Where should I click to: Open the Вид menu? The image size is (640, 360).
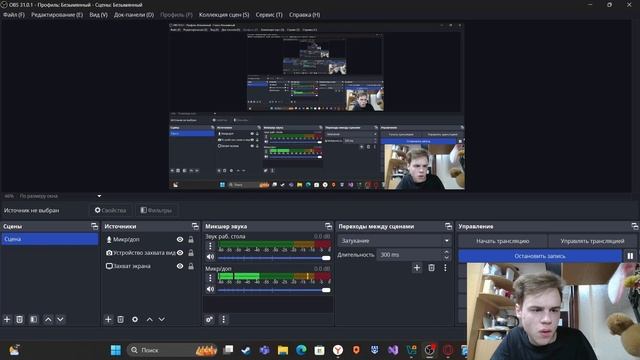coord(98,15)
